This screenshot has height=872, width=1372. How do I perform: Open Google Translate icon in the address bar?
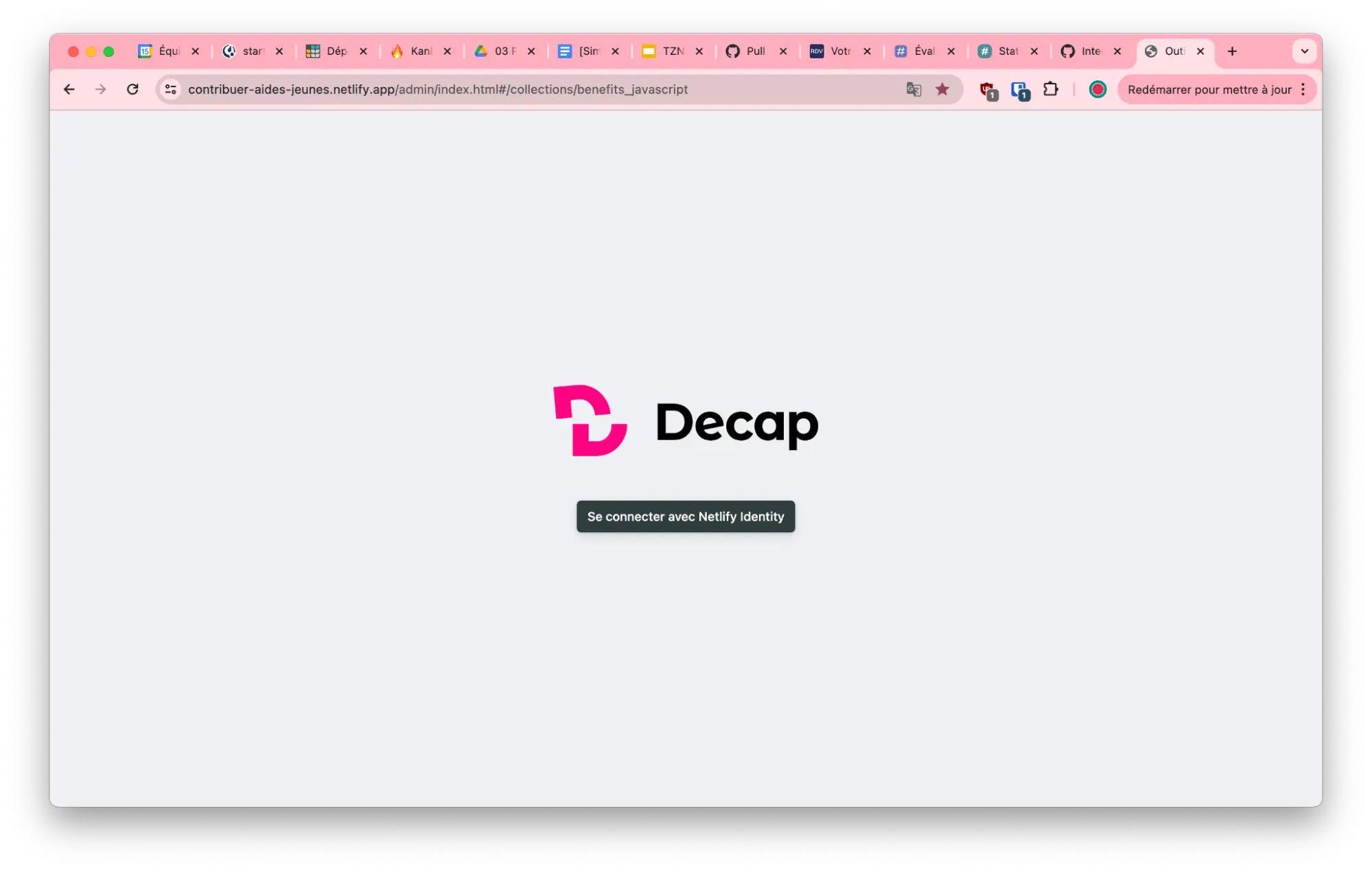[913, 89]
